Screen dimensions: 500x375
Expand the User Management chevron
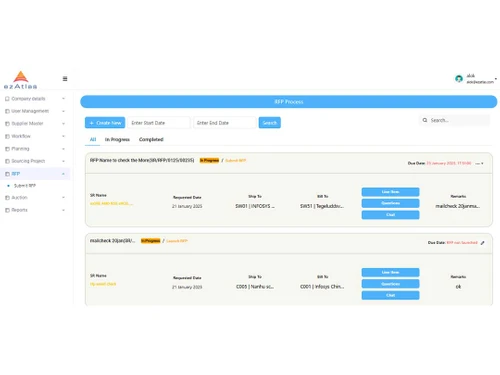(x=63, y=111)
